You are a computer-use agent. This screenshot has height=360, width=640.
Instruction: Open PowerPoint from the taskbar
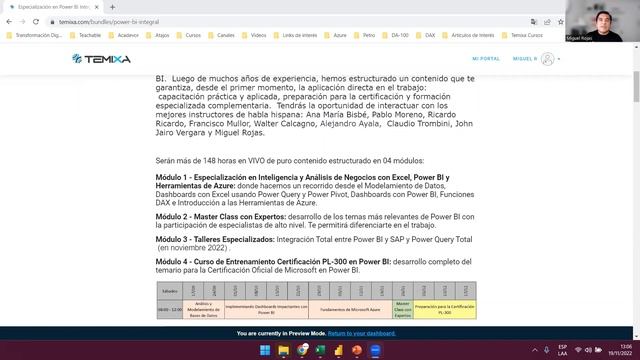point(357,350)
